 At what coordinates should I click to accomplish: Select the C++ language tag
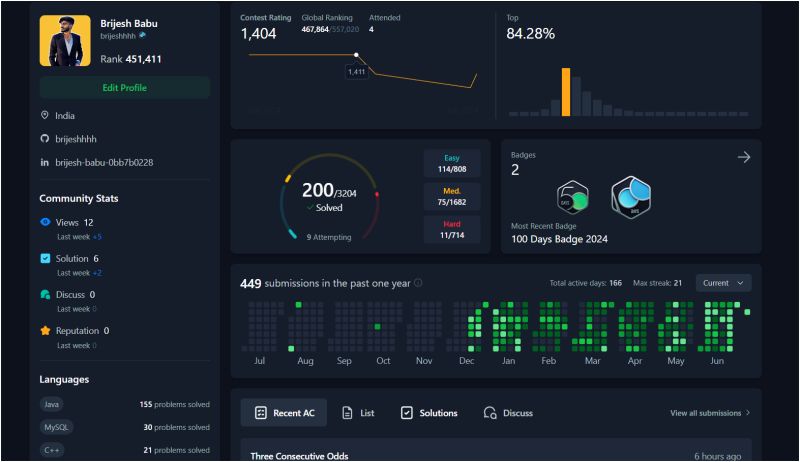tap(52, 450)
